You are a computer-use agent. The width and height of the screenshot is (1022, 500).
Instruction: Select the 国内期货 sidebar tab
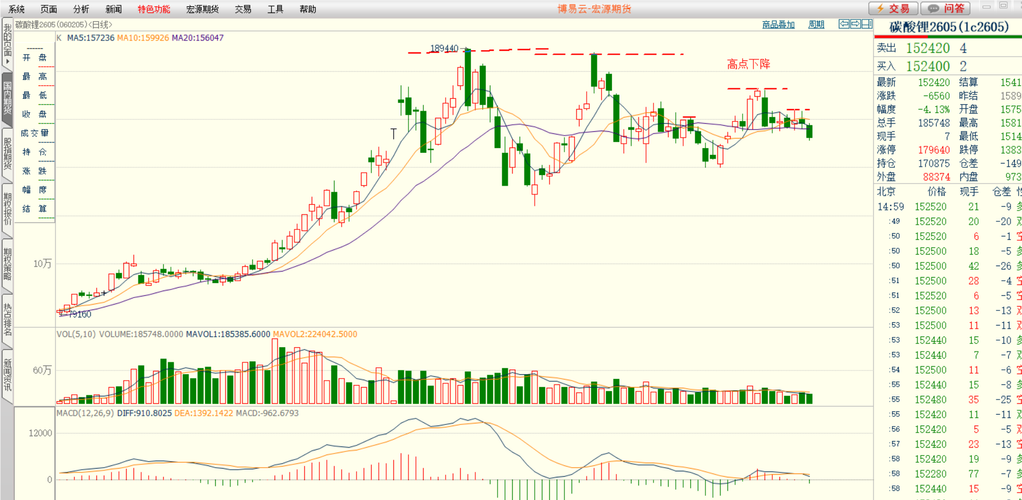[7, 100]
